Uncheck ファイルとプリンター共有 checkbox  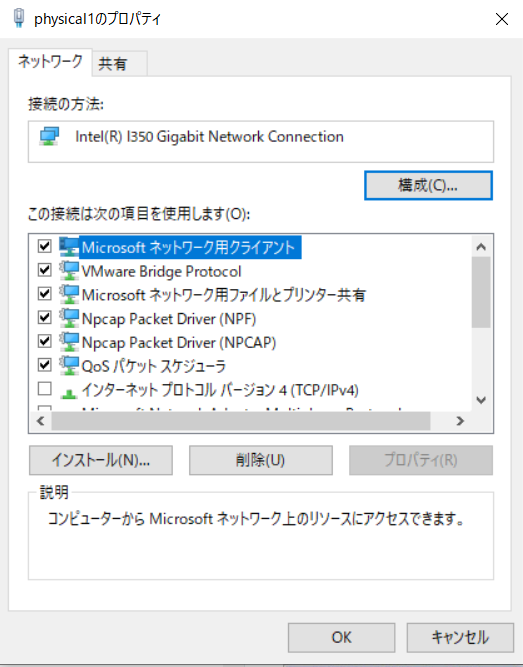pyautogui.click(x=45, y=294)
